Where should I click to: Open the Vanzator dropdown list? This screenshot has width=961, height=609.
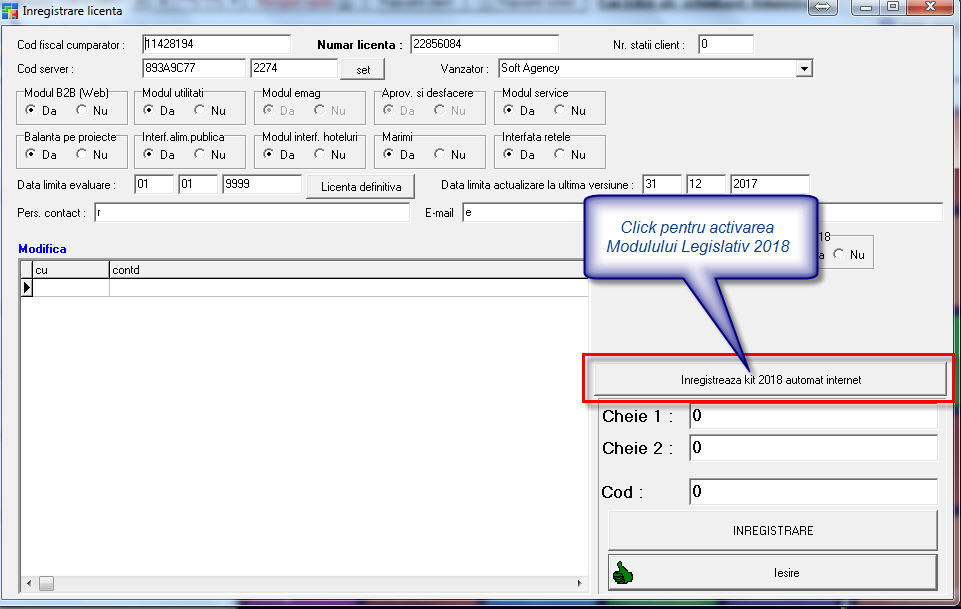(x=804, y=69)
